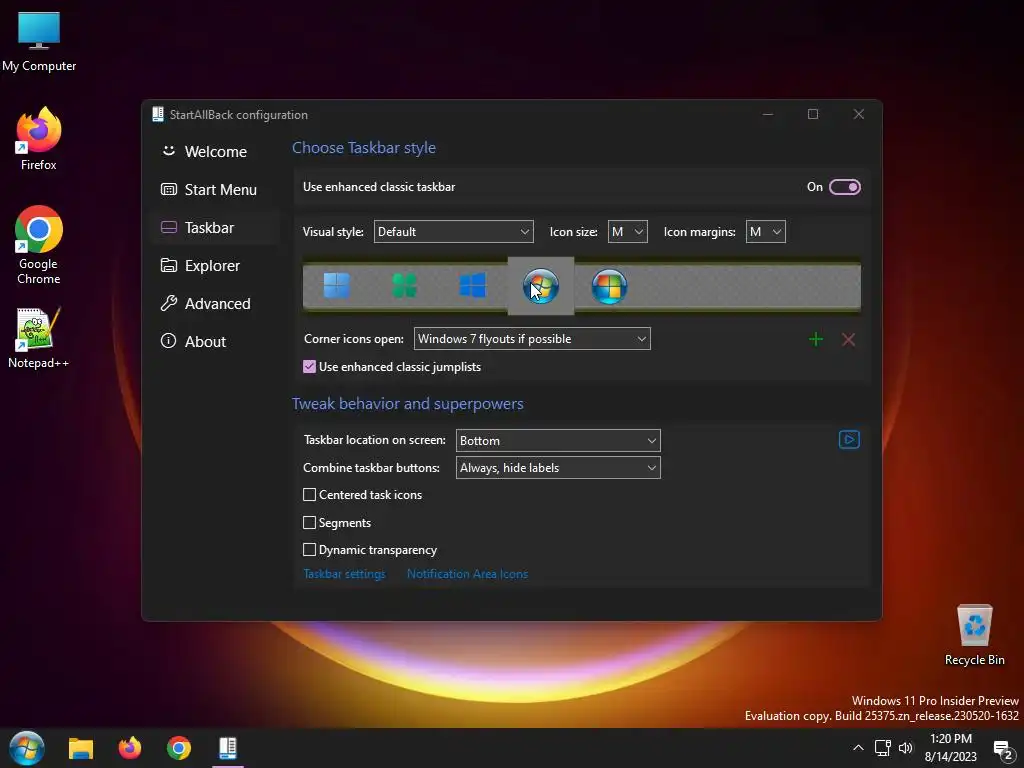Expand Corner icons open dropdown
The height and width of the screenshot is (768, 1024).
pos(532,339)
